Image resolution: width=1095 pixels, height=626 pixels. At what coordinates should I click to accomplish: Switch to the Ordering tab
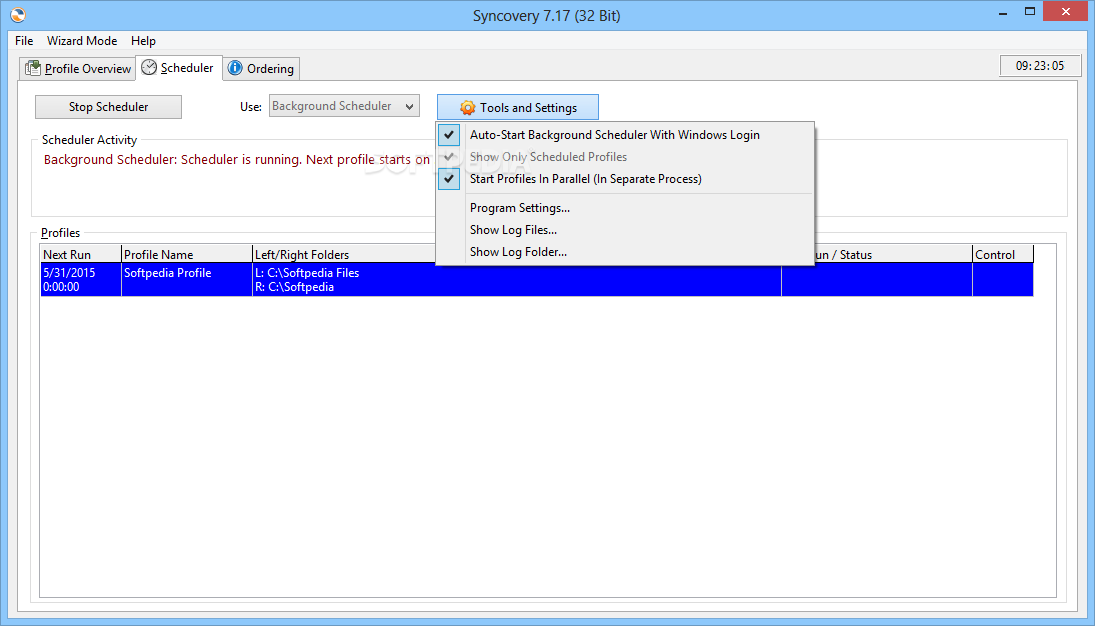[261, 68]
